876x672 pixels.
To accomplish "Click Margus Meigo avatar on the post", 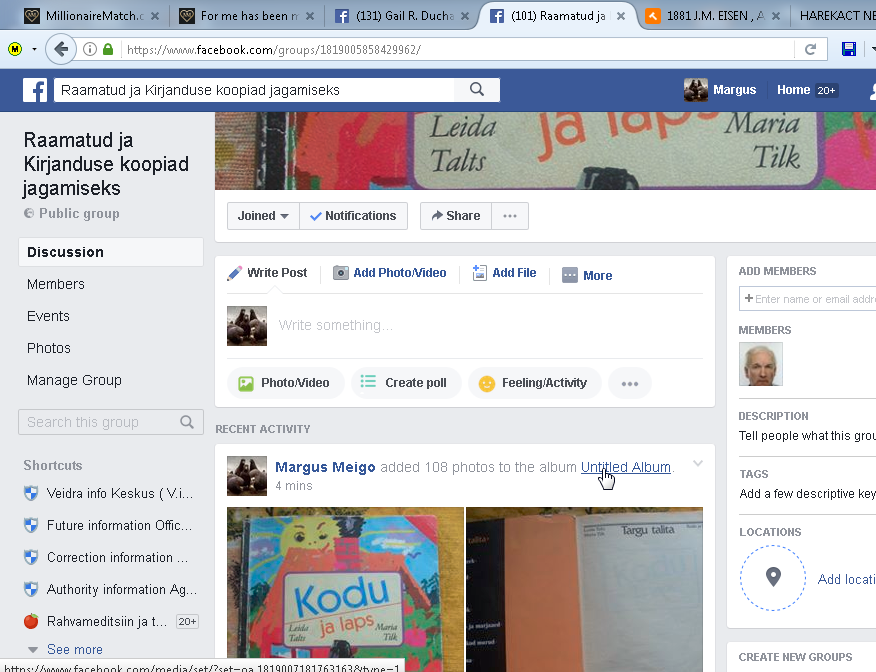I will click(247, 476).
